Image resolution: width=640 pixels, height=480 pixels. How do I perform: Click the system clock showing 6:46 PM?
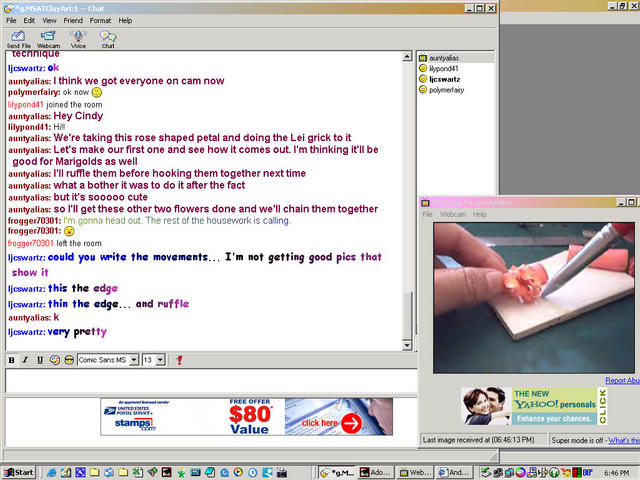[x=616, y=473]
